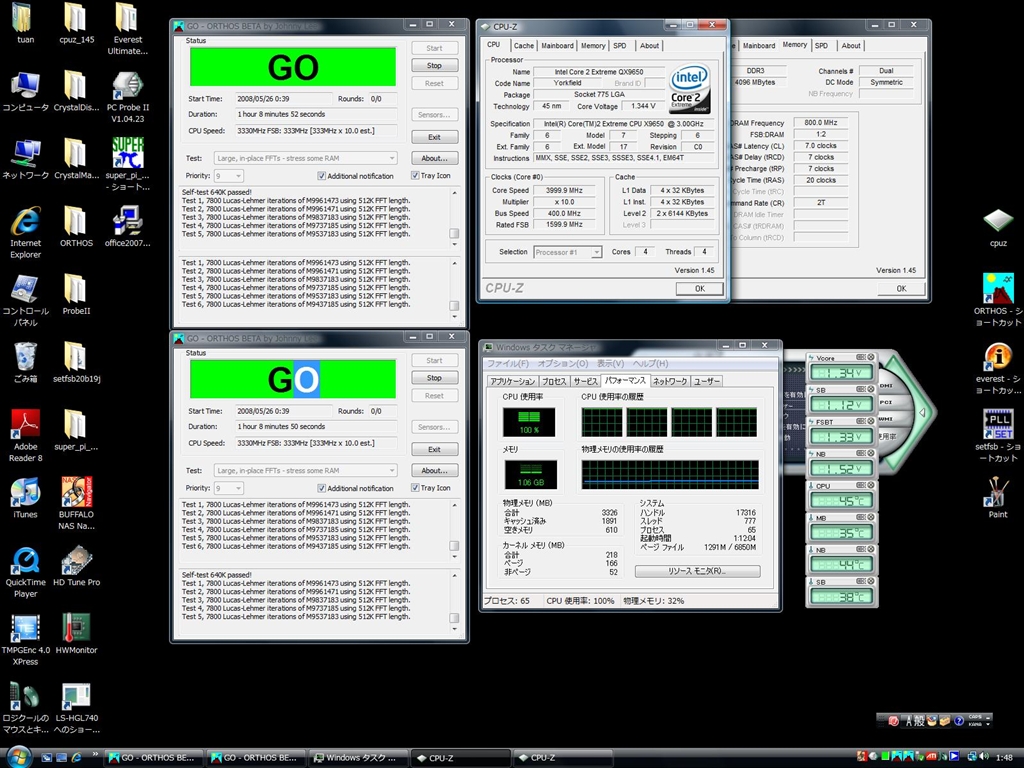Click the Windows Start orb

pyautogui.click(x=19, y=757)
